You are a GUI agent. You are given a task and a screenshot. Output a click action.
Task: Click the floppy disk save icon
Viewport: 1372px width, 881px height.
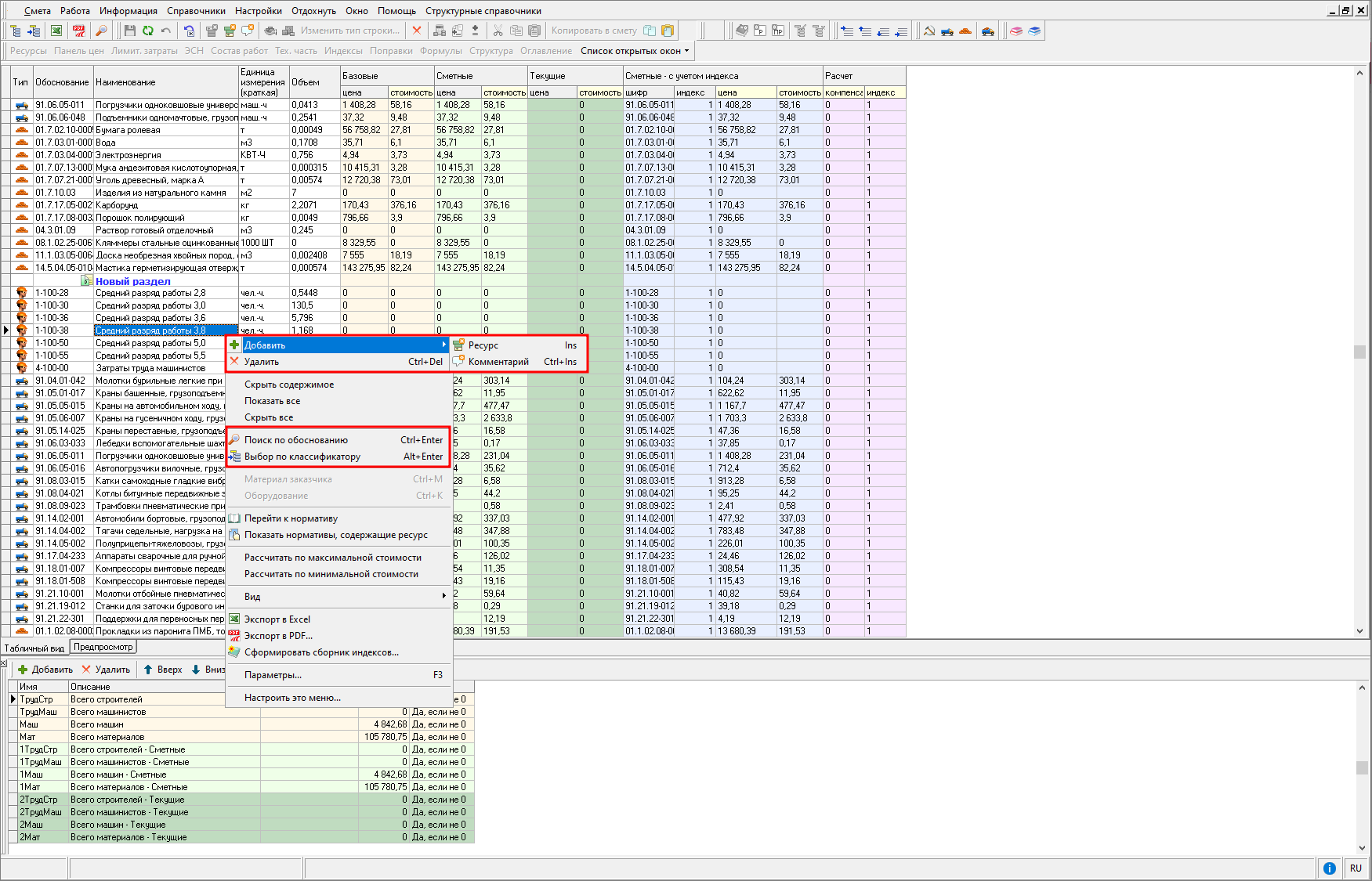tap(130, 31)
